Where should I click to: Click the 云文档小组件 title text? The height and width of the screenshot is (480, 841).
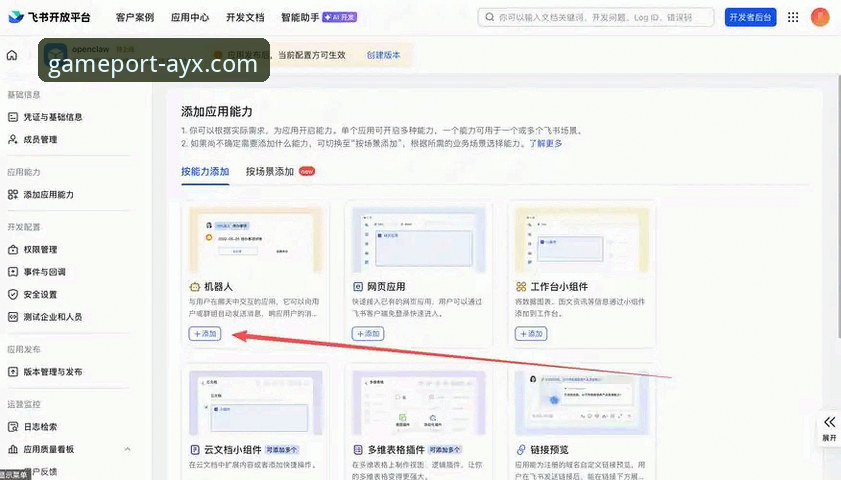tap(233, 449)
